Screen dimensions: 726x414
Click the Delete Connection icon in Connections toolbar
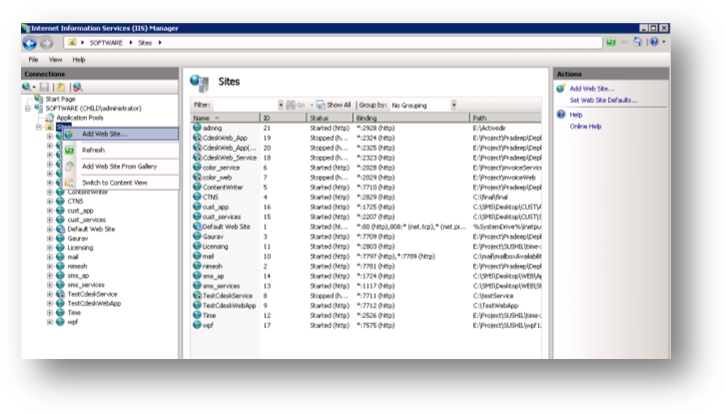pos(77,87)
